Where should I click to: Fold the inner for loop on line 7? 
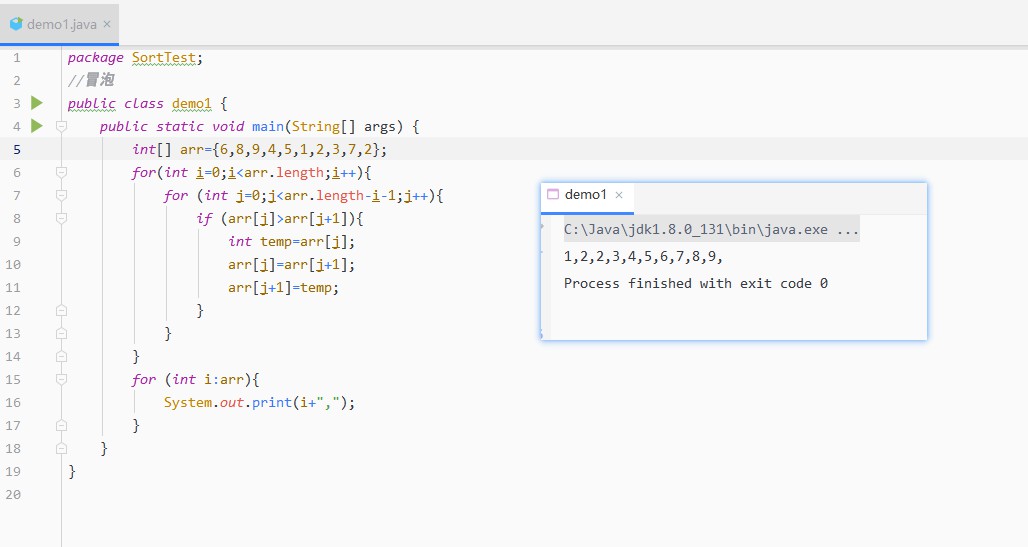pos(61,195)
